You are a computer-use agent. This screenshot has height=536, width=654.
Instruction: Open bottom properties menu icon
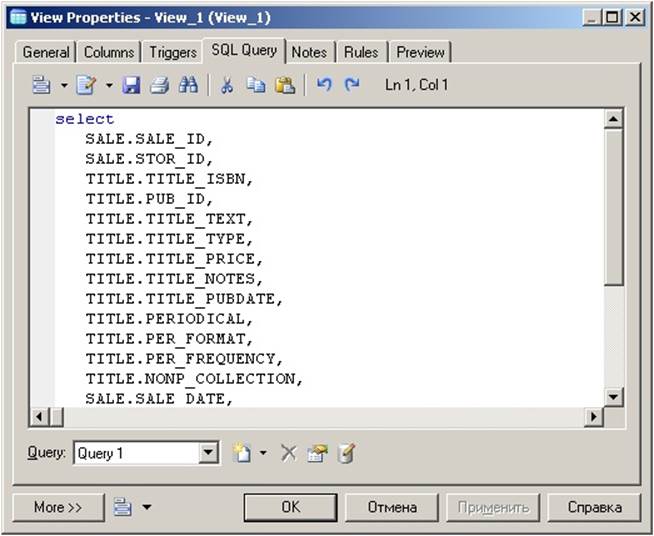click(x=123, y=507)
